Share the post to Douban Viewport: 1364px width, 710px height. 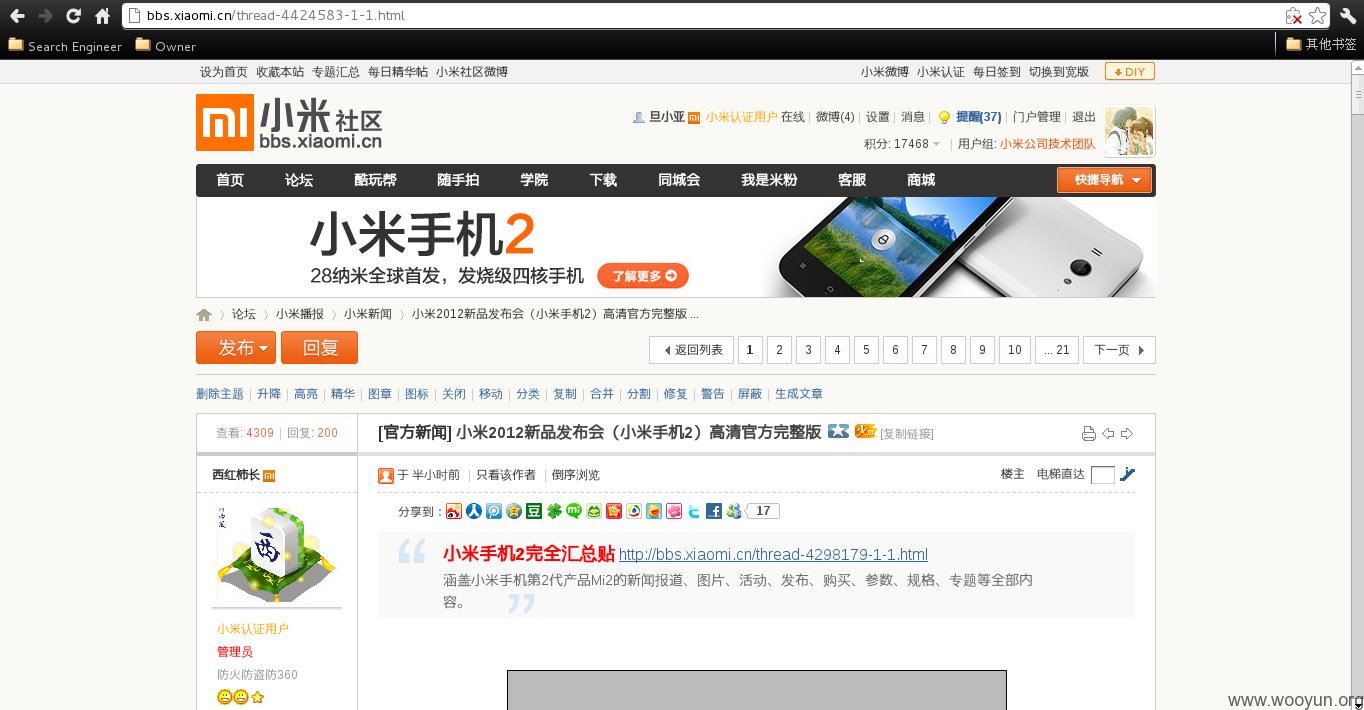click(534, 511)
